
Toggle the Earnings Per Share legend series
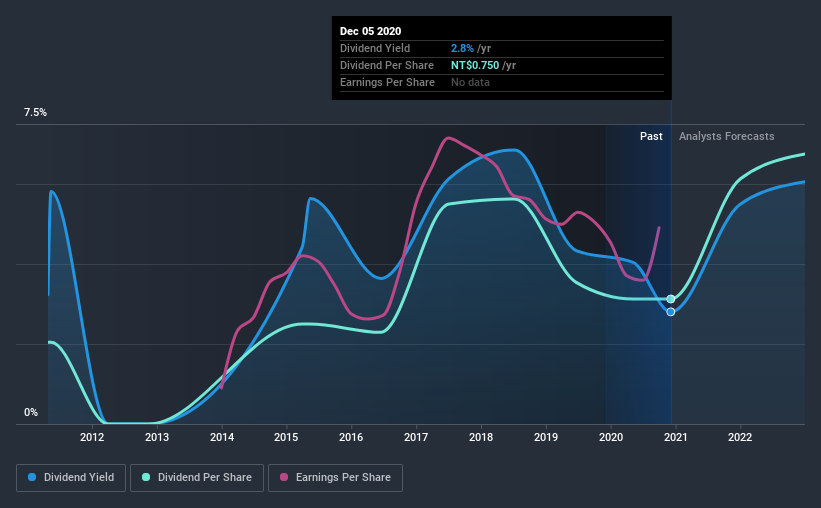coord(335,478)
